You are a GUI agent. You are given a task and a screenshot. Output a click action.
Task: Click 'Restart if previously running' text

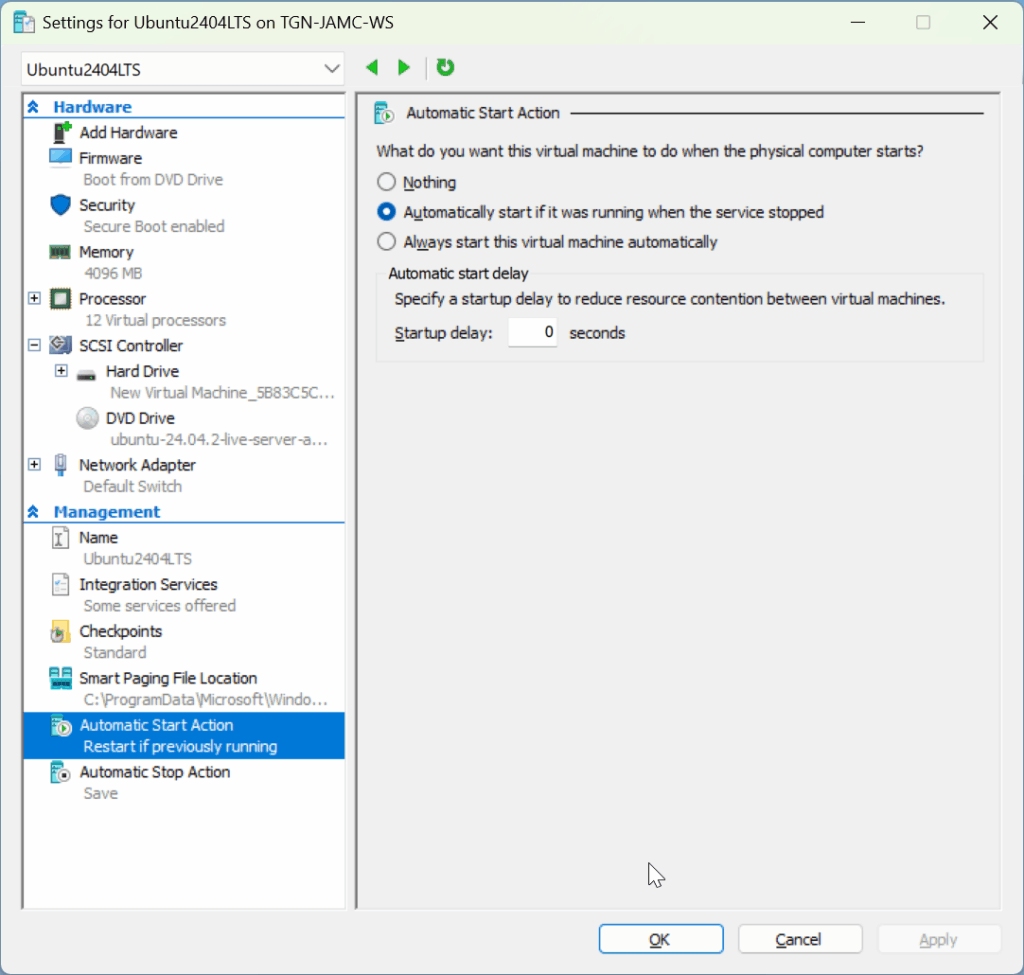click(180, 746)
